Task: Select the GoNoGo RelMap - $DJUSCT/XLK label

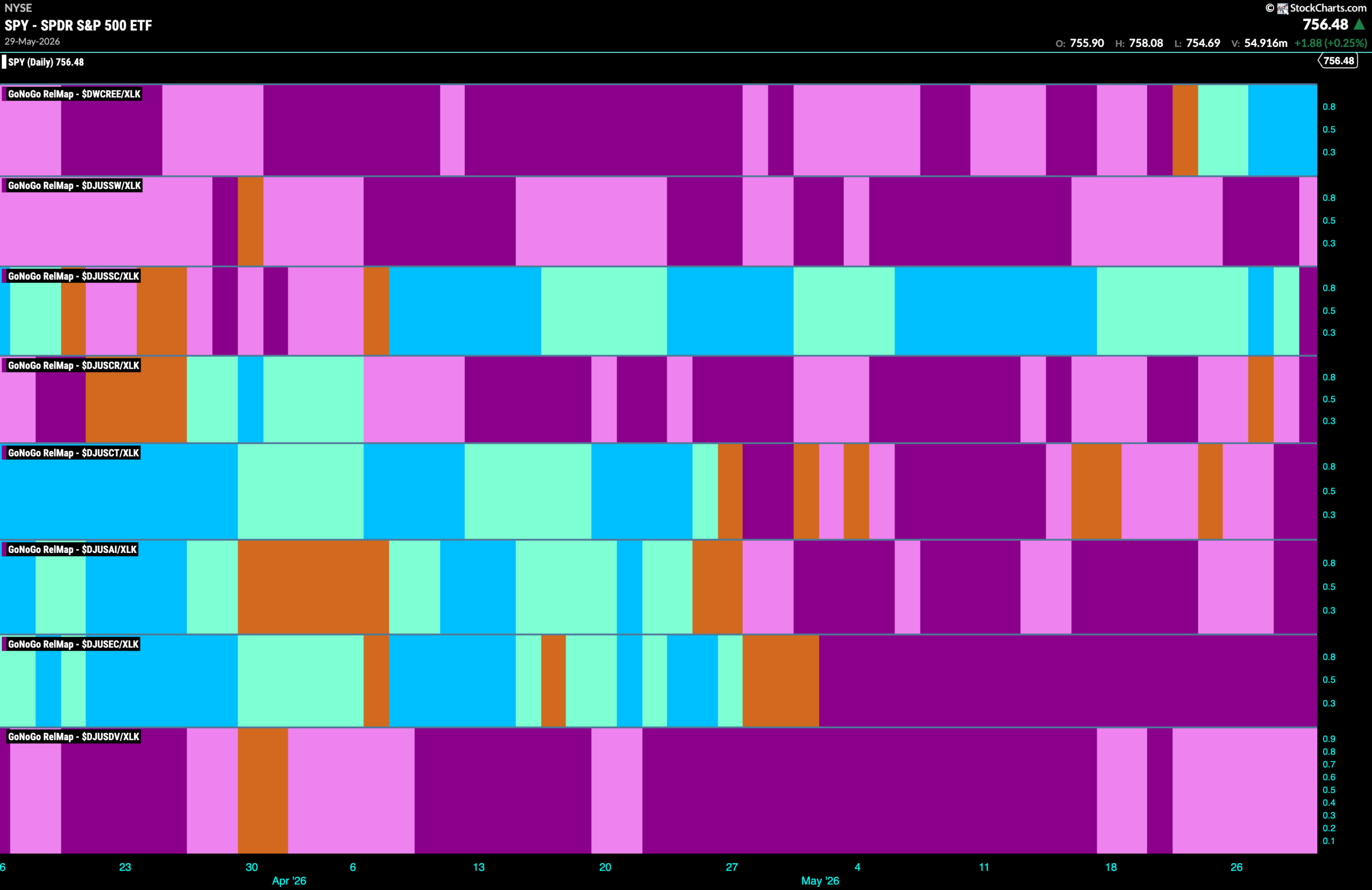Action: [74, 453]
